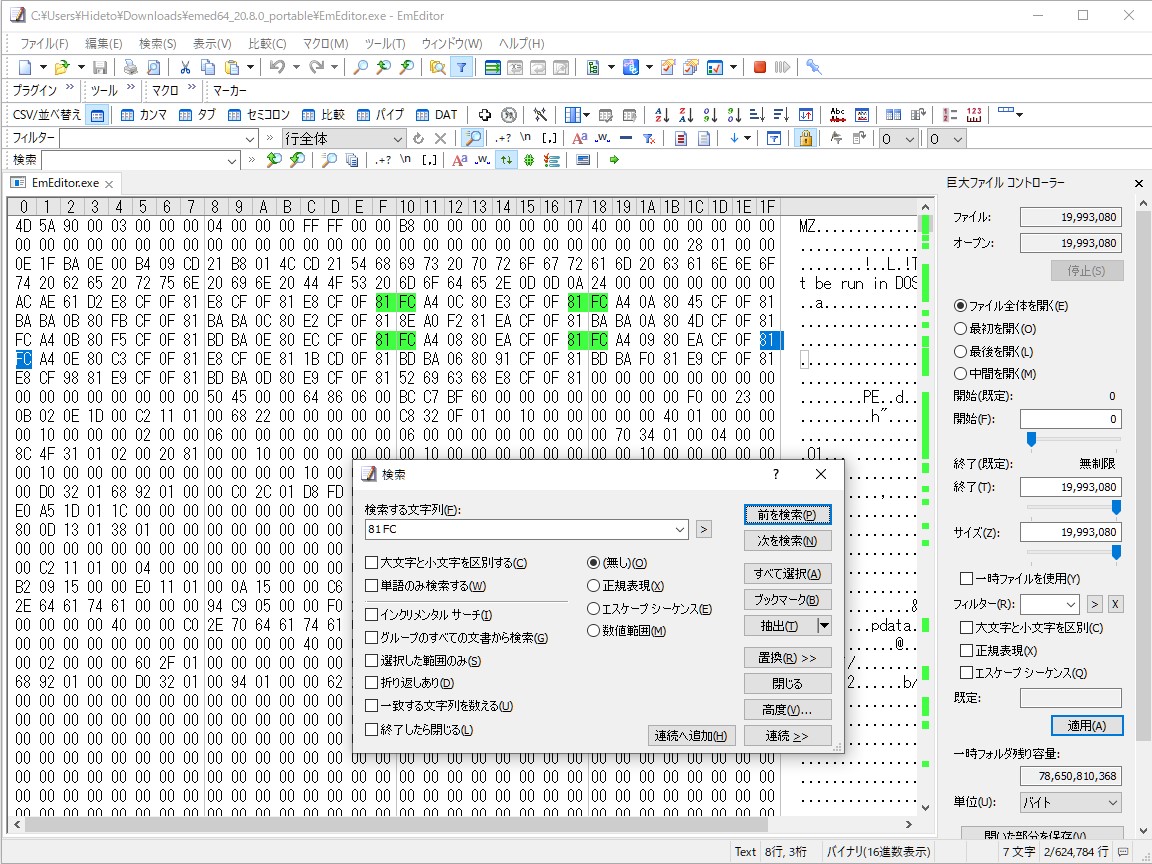Toggle the Filter funnel toolbar icon
Screen dimensions: 1152x864
tap(461, 68)
